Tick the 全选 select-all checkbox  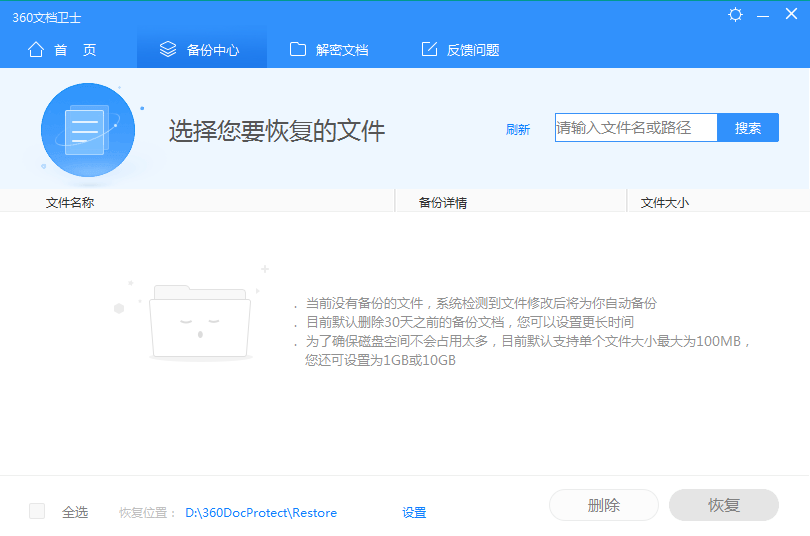[37, 511]
